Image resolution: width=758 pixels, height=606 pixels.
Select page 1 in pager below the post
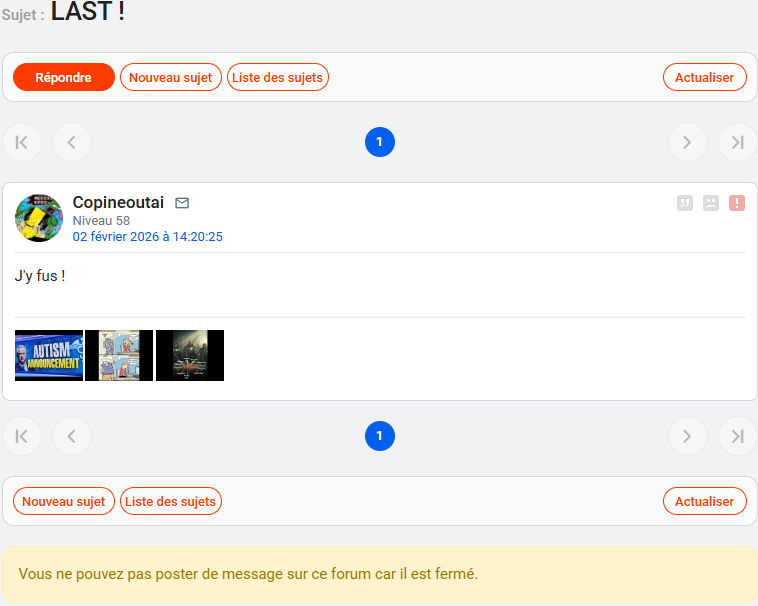coord(380,436)
